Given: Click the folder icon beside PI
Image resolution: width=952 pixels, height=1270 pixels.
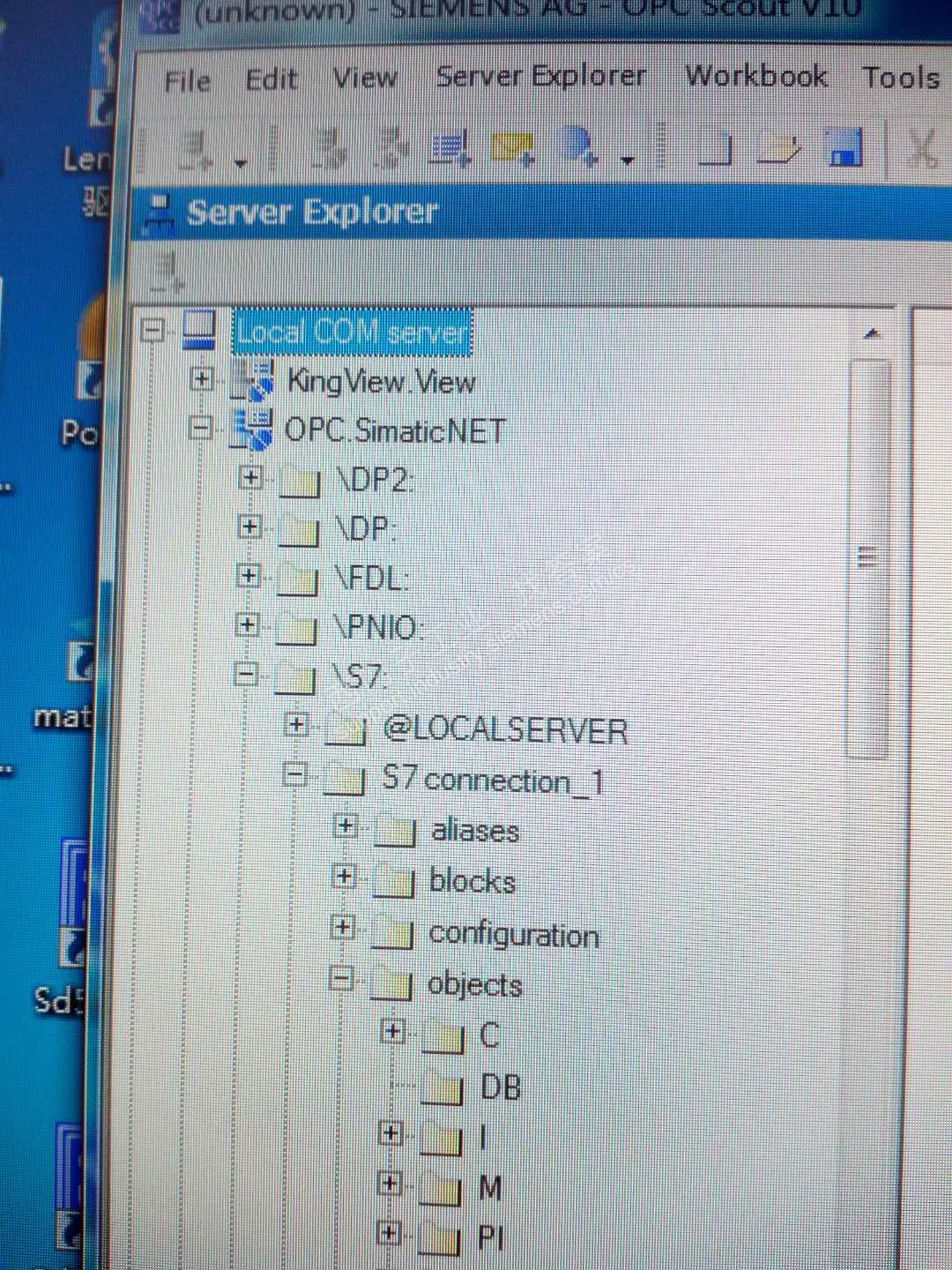Looking at the screenshot, I should tap(439, 1239).
